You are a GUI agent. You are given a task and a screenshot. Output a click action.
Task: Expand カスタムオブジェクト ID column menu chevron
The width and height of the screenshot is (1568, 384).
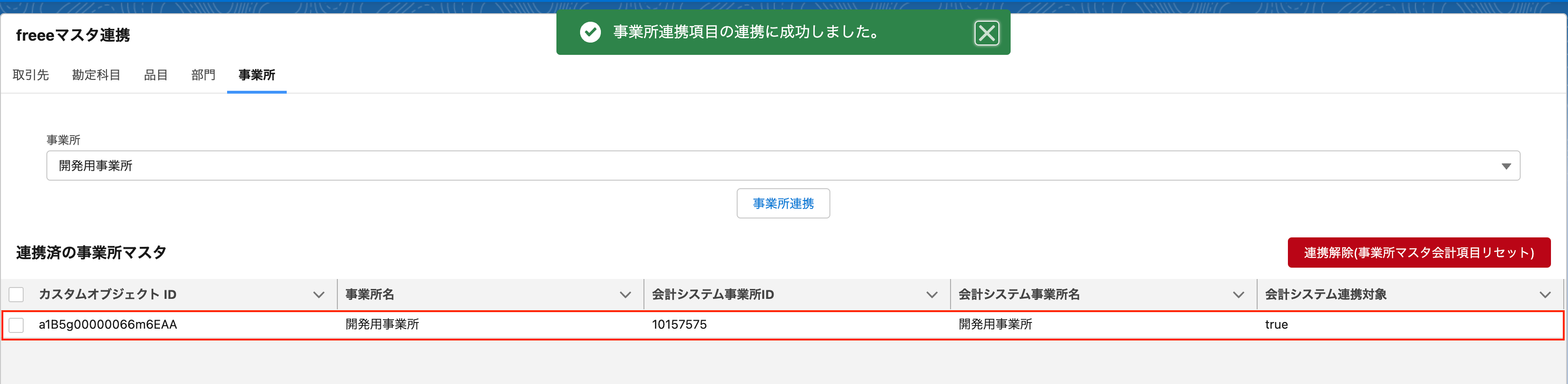318,295
